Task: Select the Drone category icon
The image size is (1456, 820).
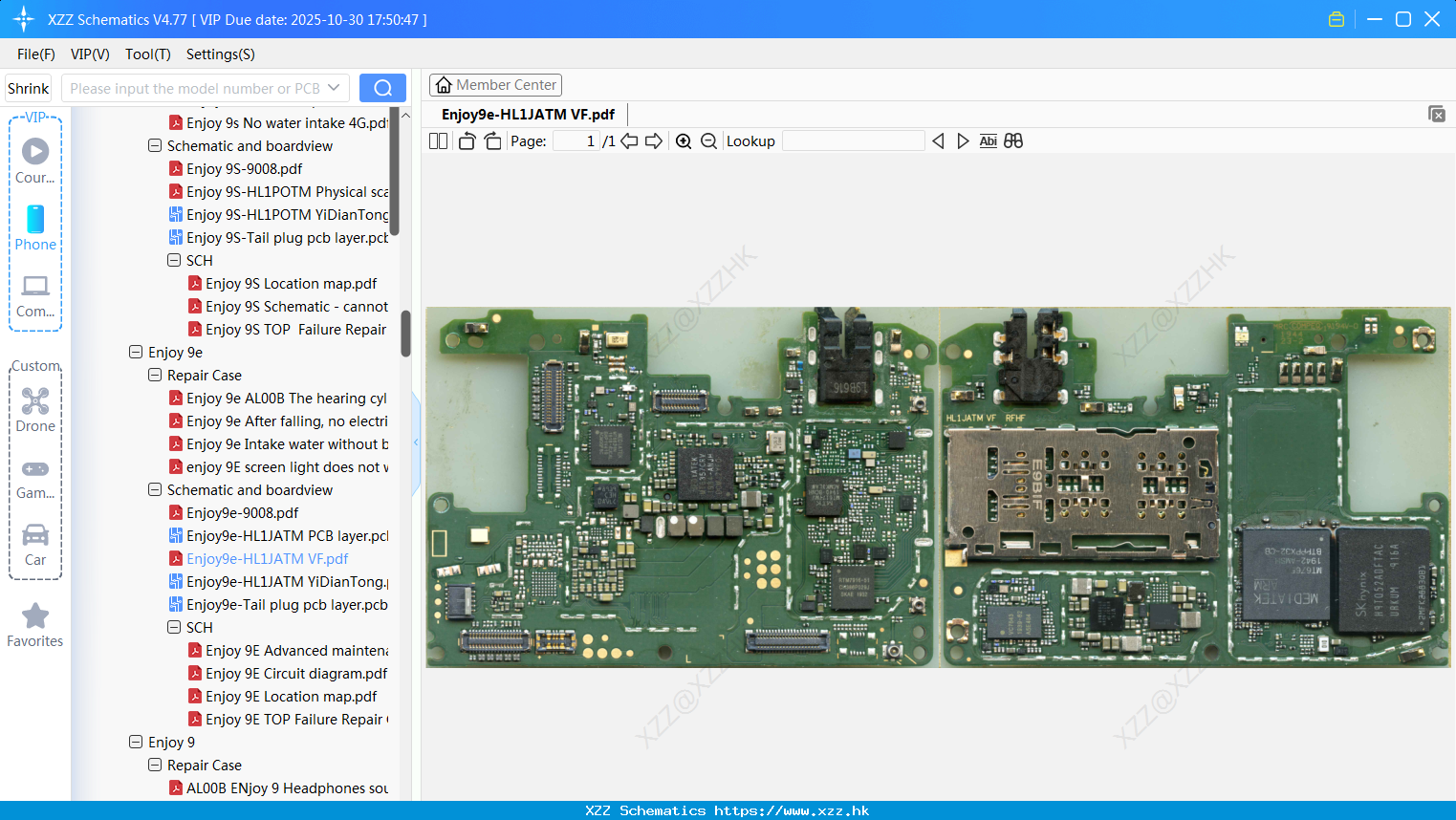Action: coord(35,400)
